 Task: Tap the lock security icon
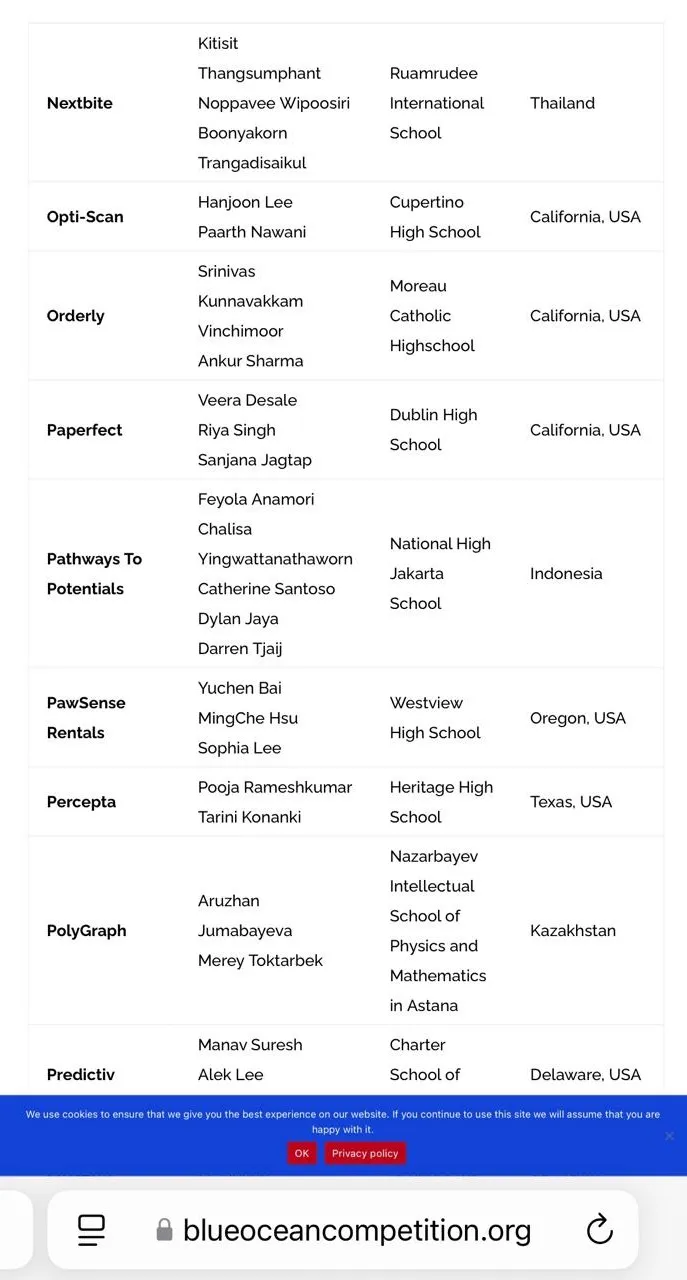point(164,1230)
